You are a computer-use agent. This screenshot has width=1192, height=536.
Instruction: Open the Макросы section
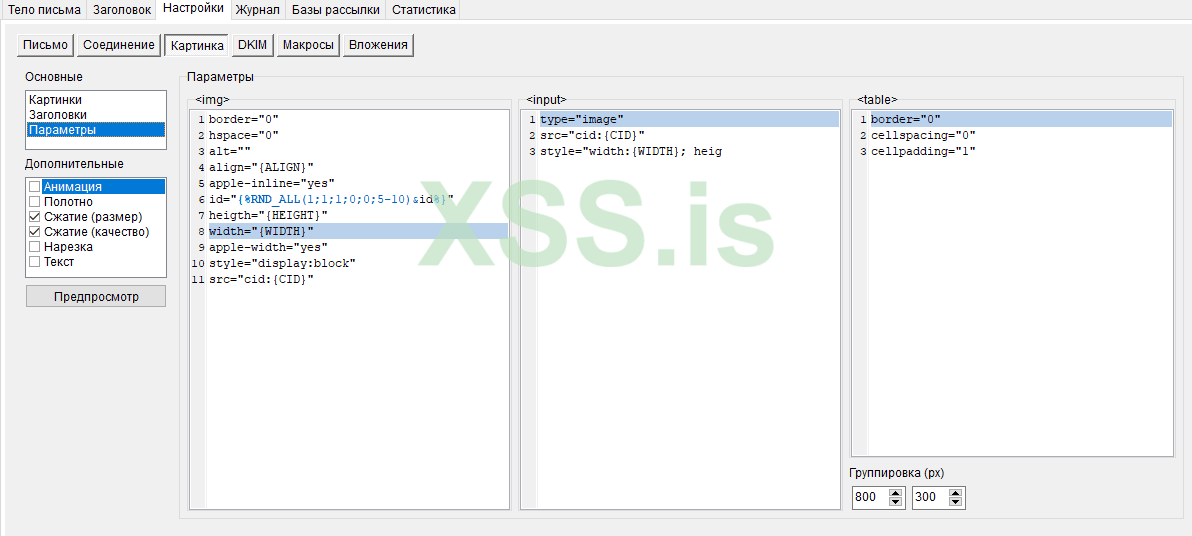tap(308, 45)
